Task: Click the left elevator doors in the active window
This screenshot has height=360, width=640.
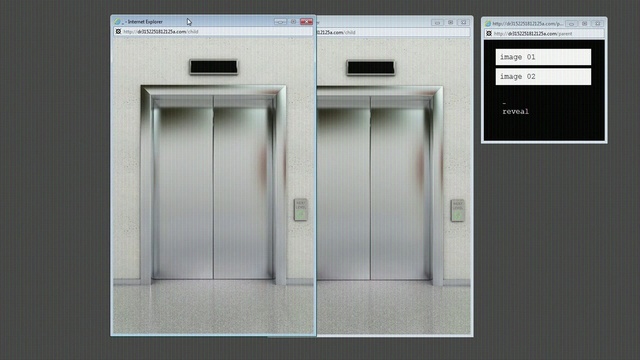Action: point(213,188)
